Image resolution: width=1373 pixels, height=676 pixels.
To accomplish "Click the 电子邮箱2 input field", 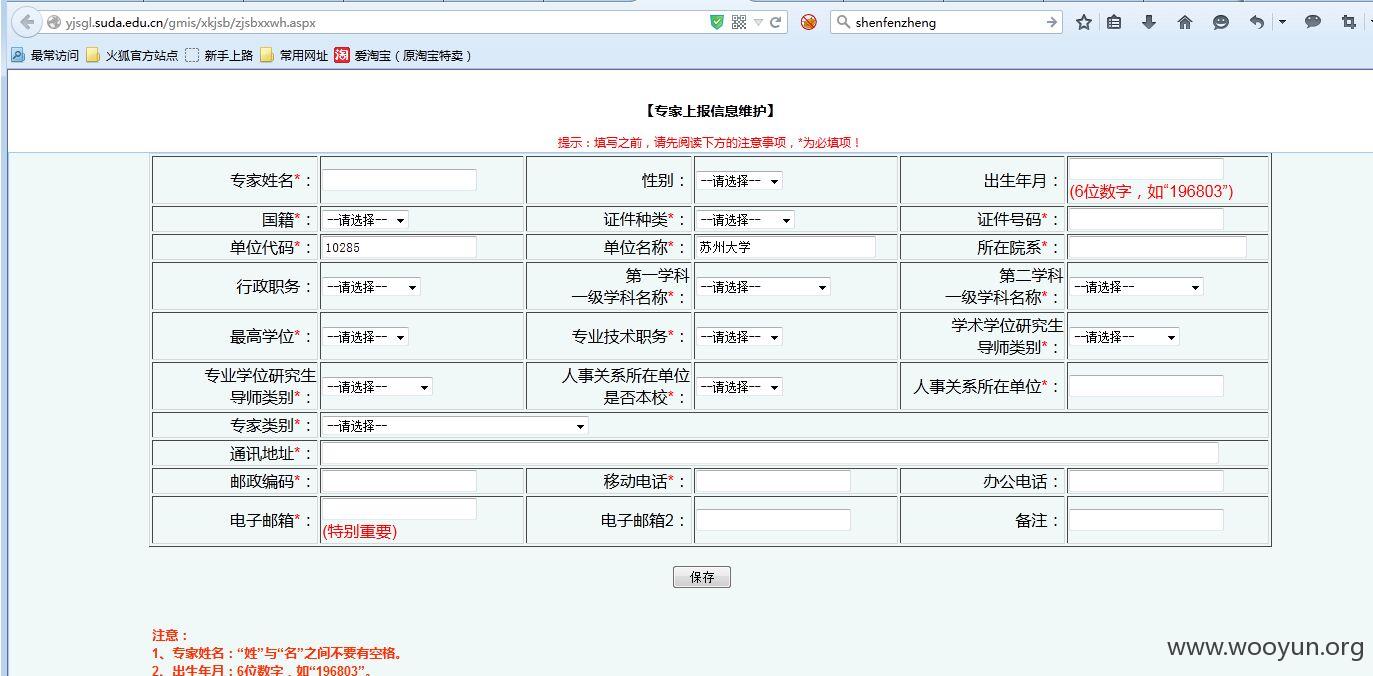I will coord(773,520).
